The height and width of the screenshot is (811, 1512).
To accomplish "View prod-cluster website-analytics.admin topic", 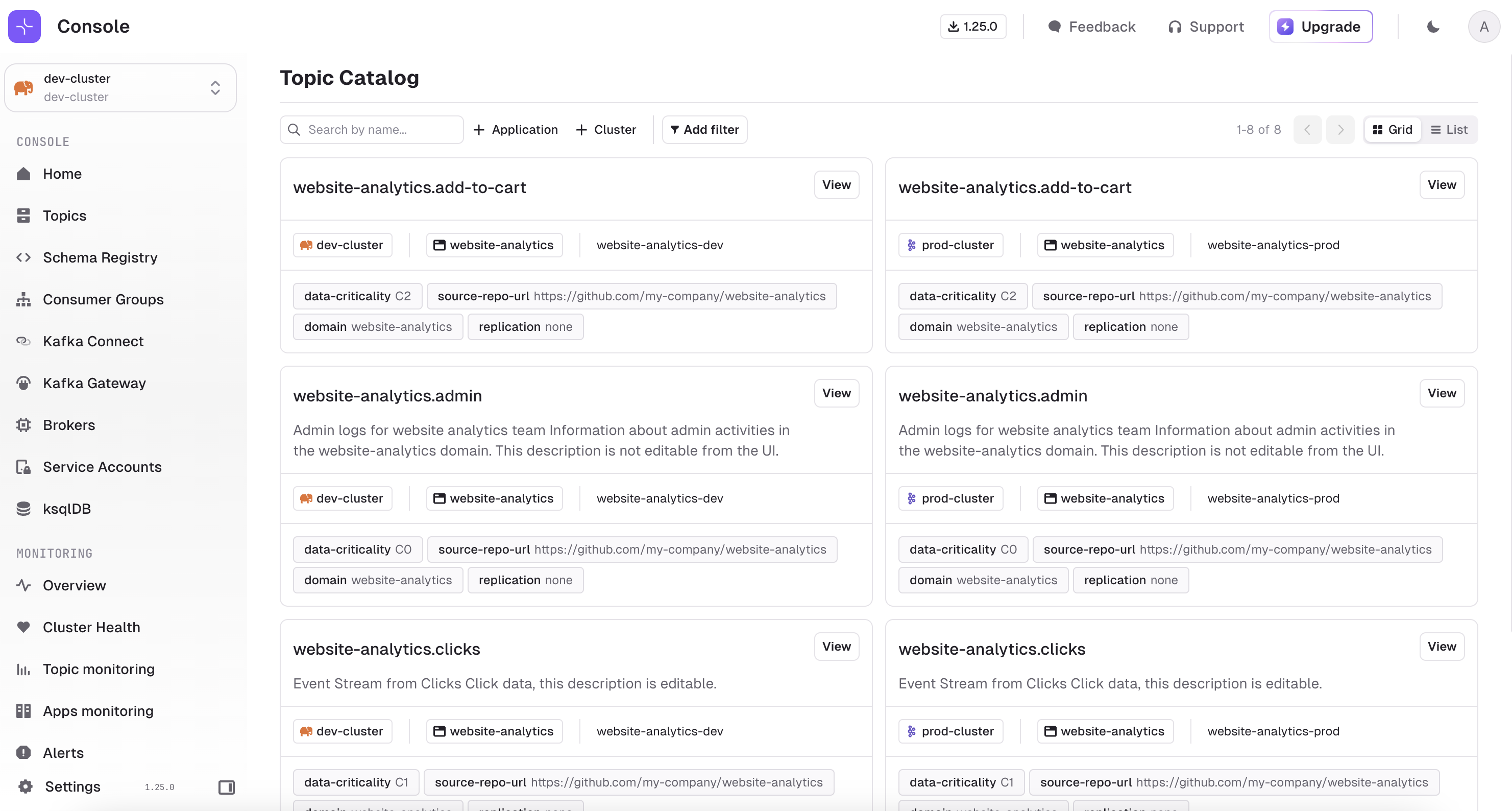I will pos(1442,393).
